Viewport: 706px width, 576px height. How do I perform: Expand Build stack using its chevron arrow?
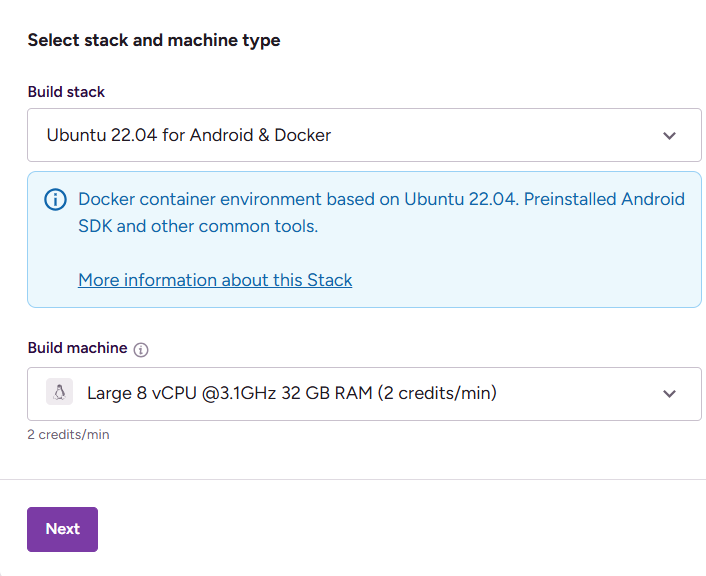coord(669,135)
